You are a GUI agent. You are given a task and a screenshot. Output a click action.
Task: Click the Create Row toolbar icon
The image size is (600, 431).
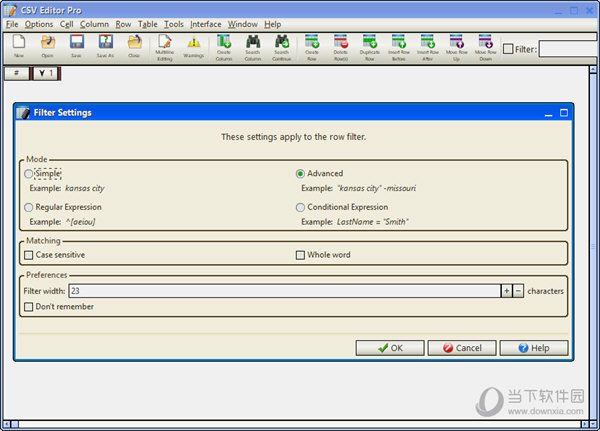[x=312, y=48]
